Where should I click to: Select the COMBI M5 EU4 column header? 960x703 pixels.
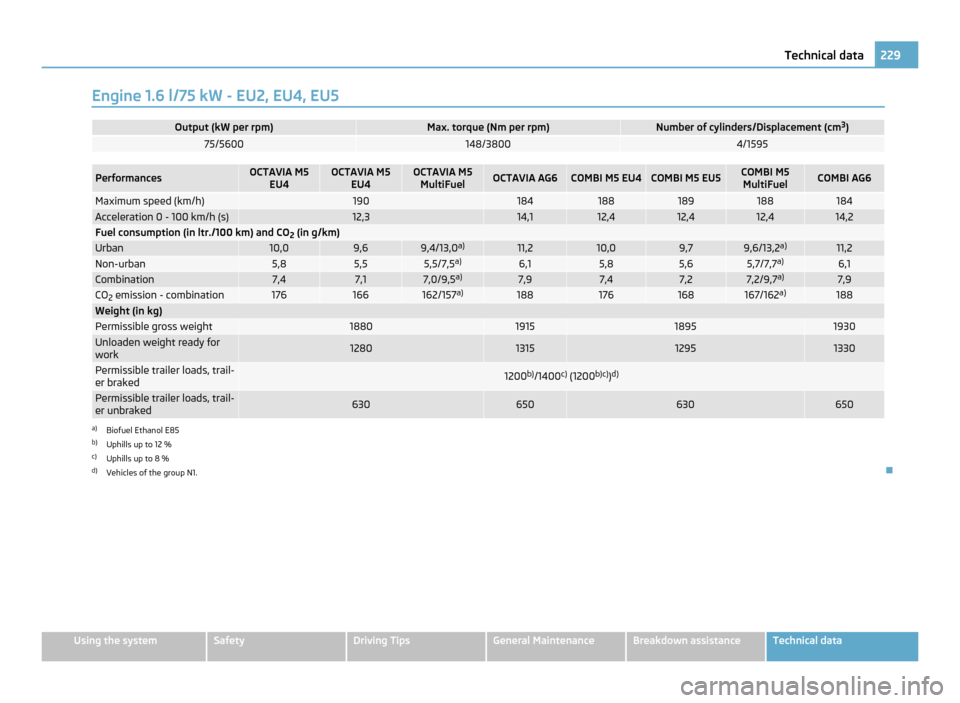pyautogui.click(x=606, y=178)
